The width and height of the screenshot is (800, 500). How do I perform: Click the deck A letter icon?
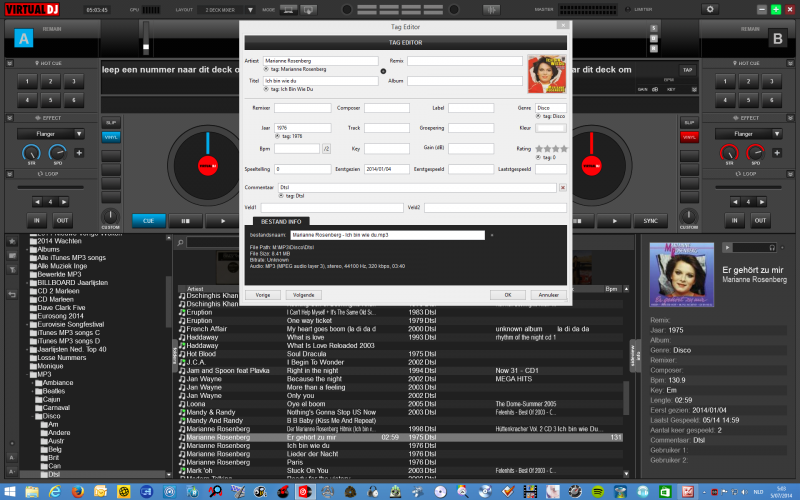pyautogui.click(x=23, y=38)
